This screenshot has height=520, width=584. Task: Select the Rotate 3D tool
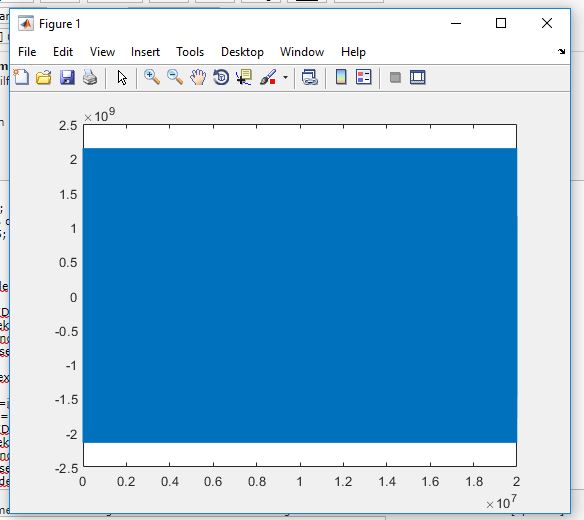pos(221,77)
